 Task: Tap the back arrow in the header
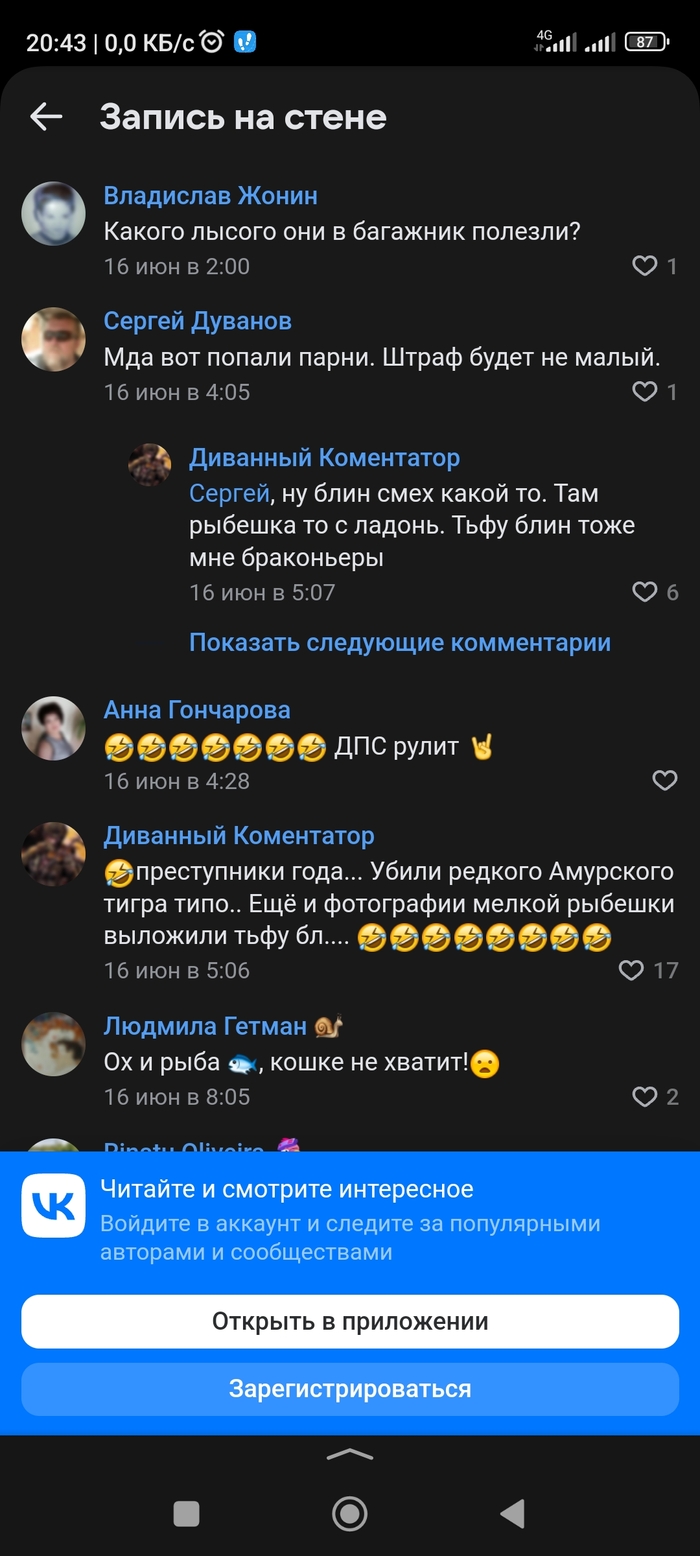pos(46,117)
